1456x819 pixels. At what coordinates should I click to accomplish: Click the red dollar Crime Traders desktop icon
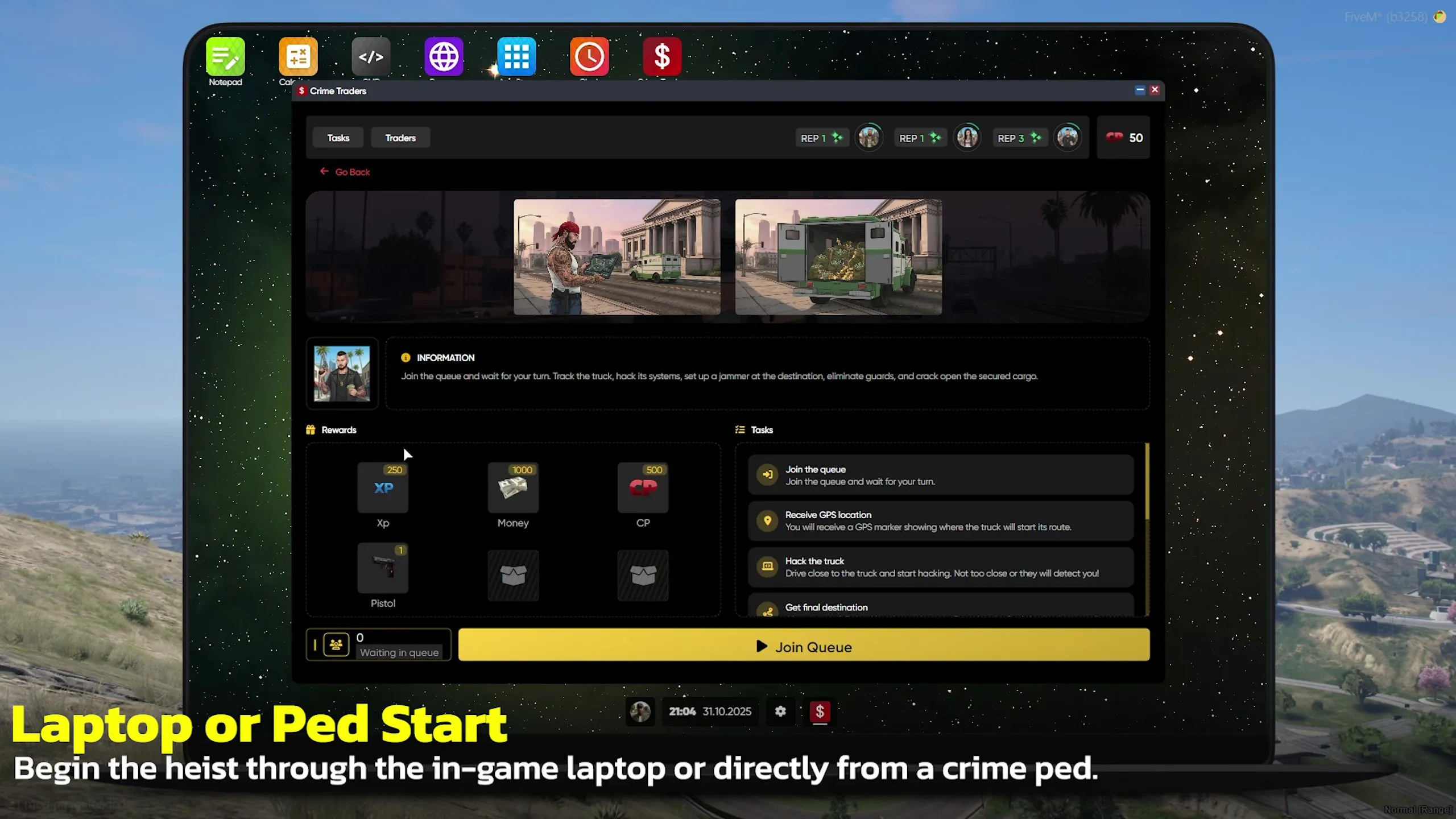tap(662, 57)
